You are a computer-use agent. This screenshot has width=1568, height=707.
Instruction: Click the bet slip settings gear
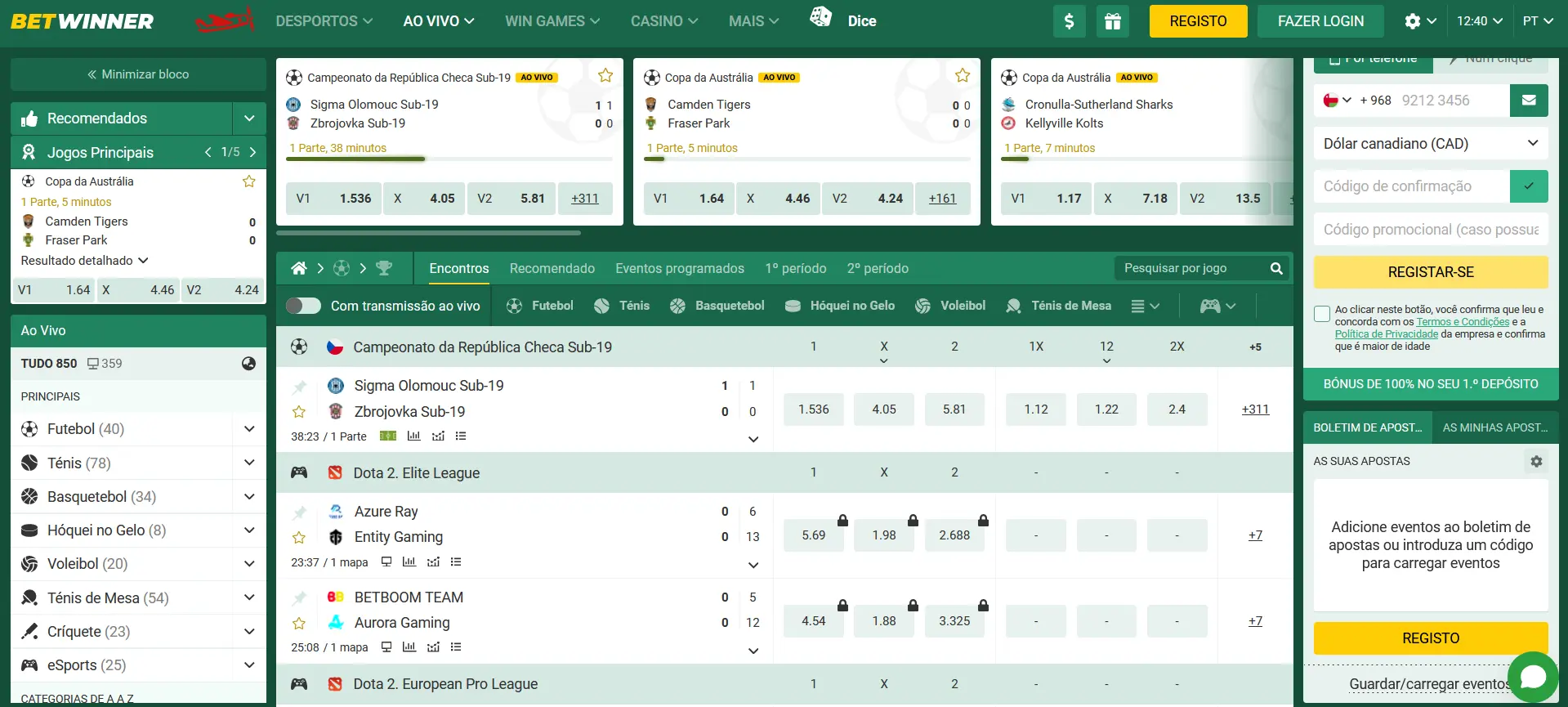pyautogui.click(x=1536, y=461)
